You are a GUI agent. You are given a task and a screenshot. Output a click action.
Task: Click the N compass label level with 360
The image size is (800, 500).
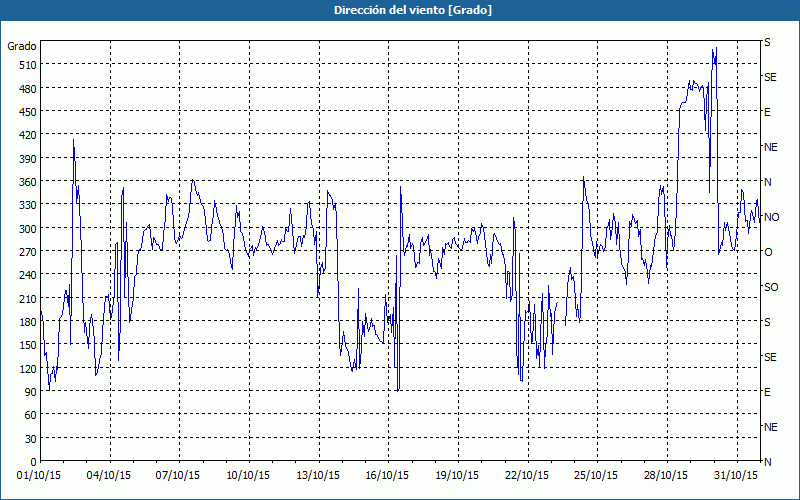coord(767,182)
